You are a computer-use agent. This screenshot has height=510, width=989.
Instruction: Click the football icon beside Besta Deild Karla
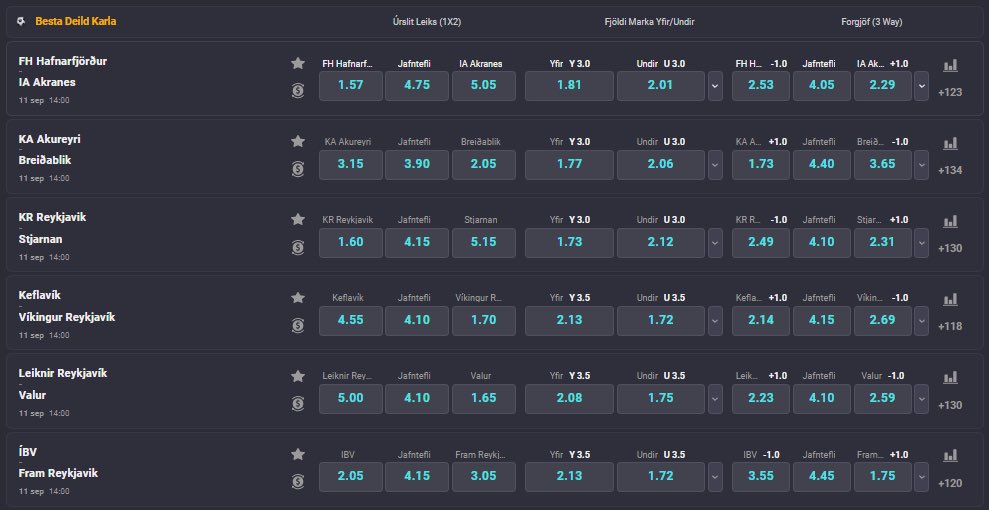coord(21,21)
